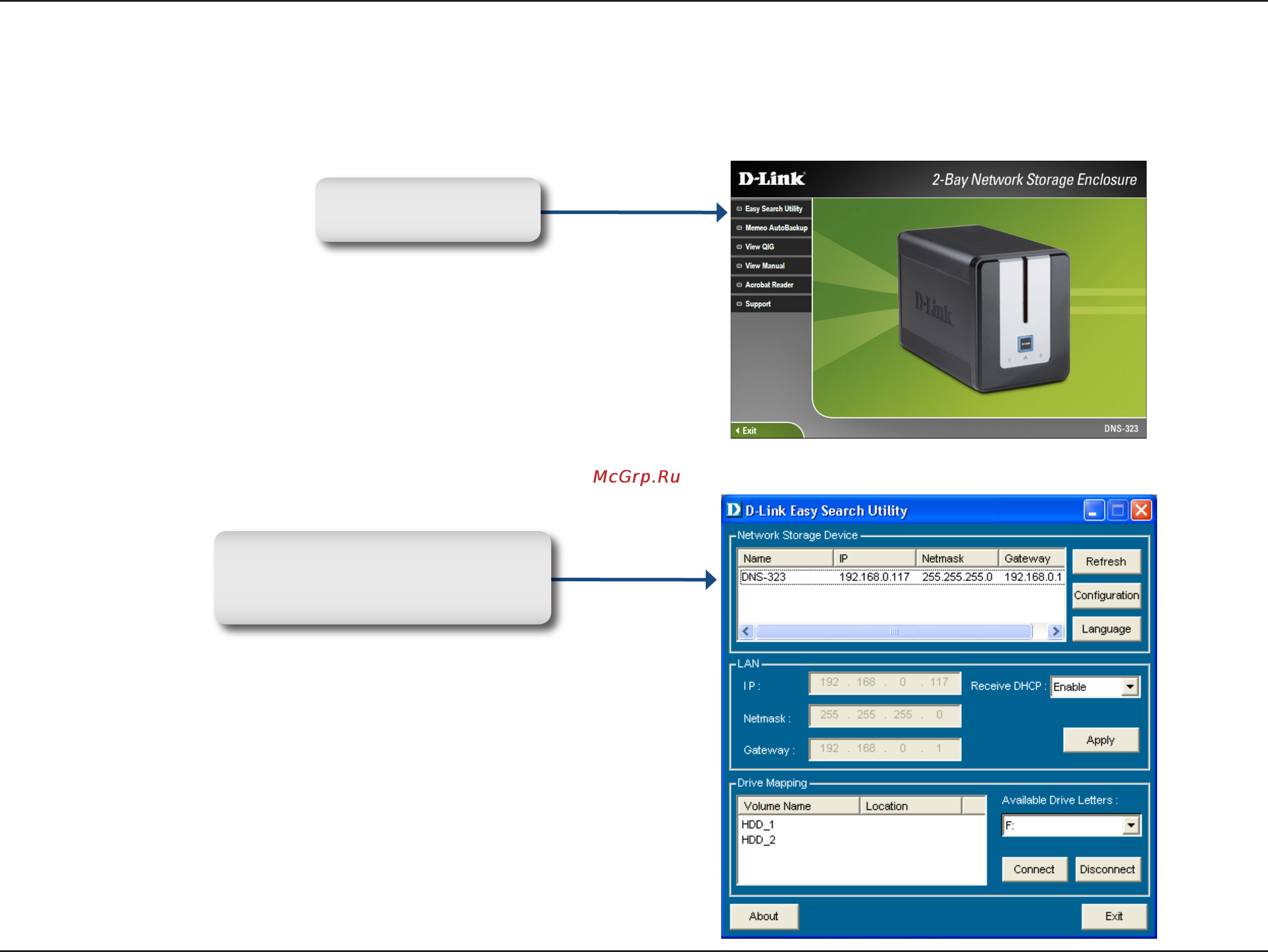This screenshot has height=952, width=1268.
Task: Click the Gateway column header
Action: tap(1032, 558)
